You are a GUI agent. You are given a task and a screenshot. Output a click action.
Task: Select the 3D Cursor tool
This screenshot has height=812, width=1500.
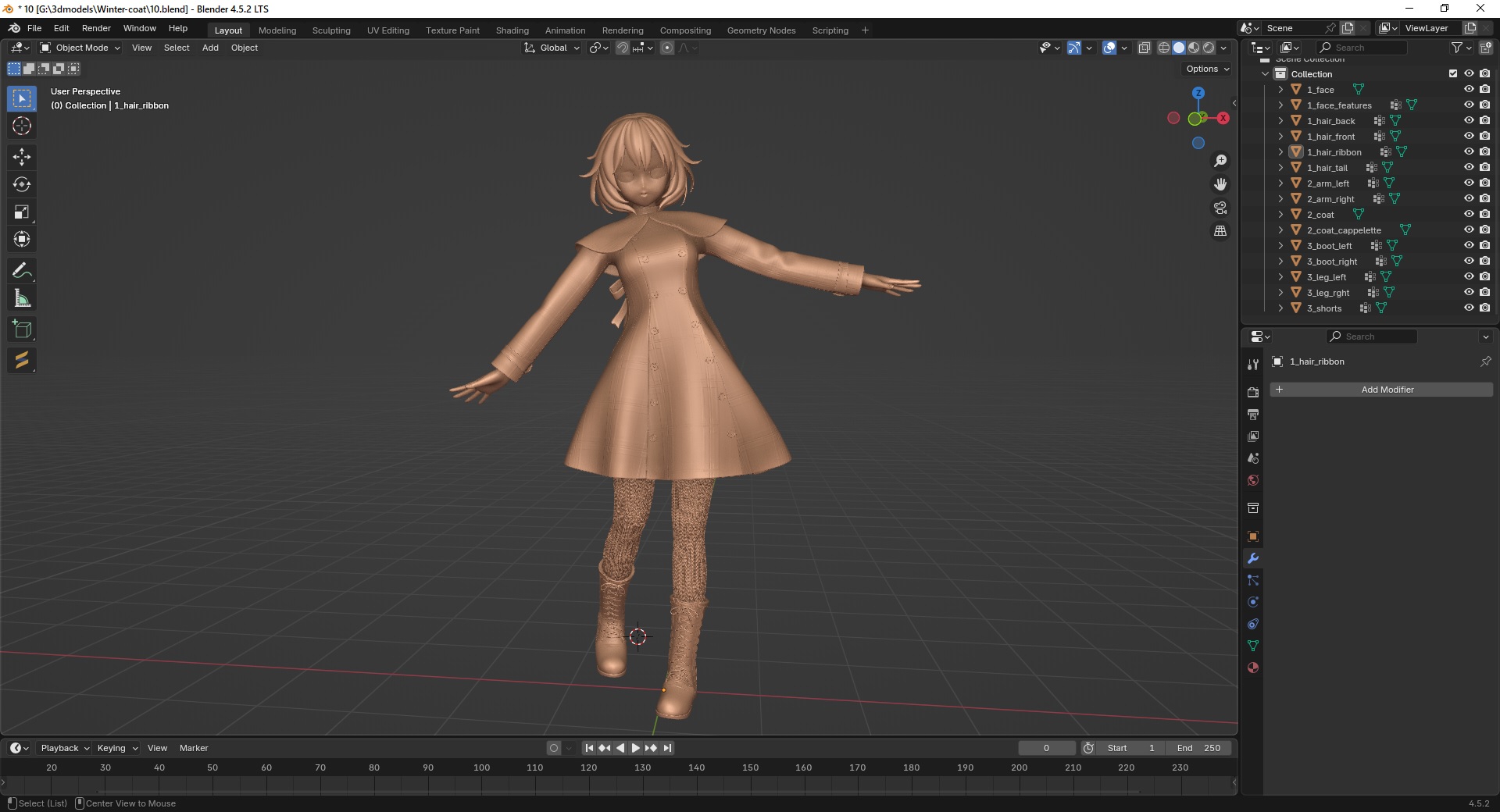point(22,126)
